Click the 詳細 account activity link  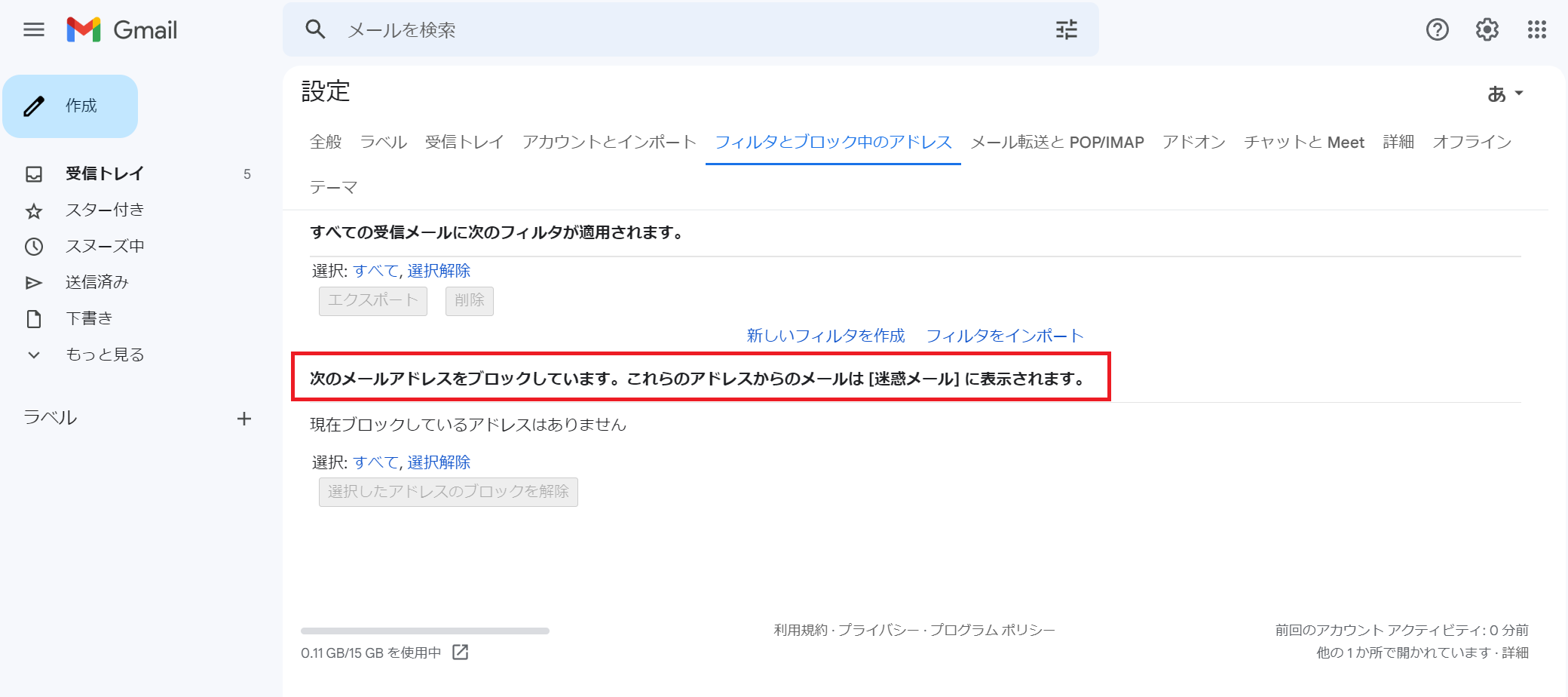click(1514, 652)
